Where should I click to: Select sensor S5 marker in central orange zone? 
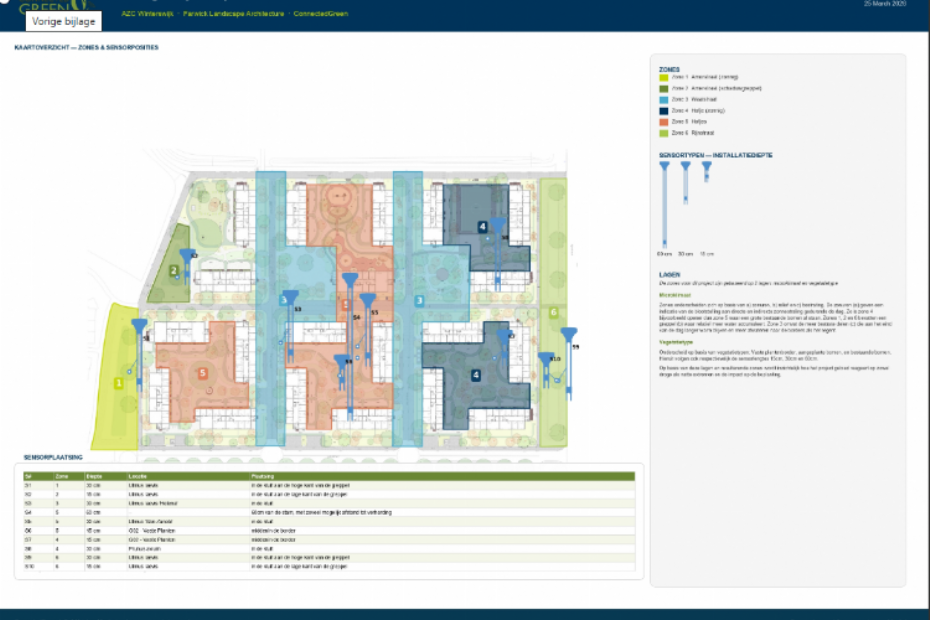pos(368,329)
